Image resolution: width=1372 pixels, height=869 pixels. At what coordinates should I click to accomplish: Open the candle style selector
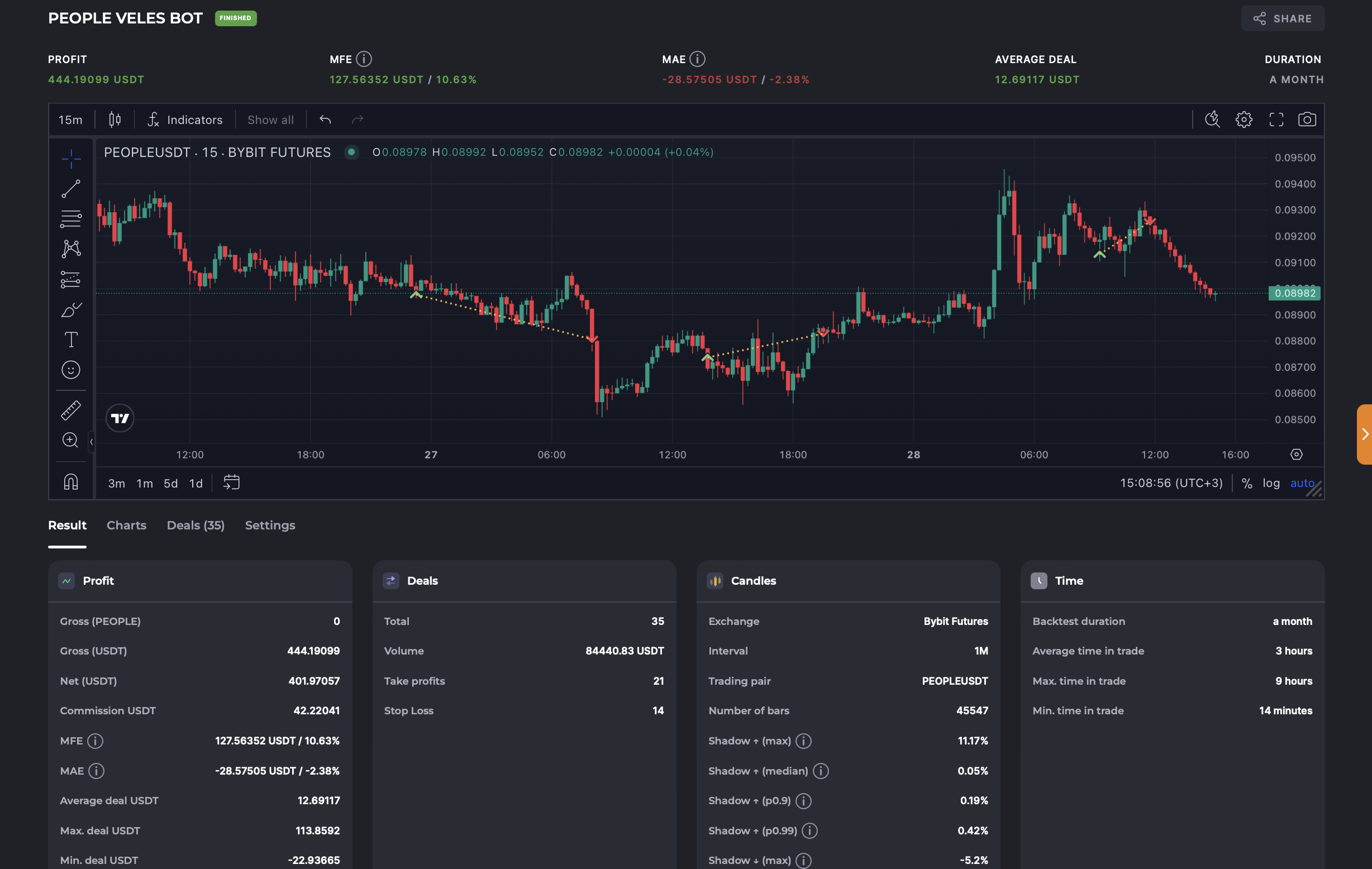[x=114, y=119]
